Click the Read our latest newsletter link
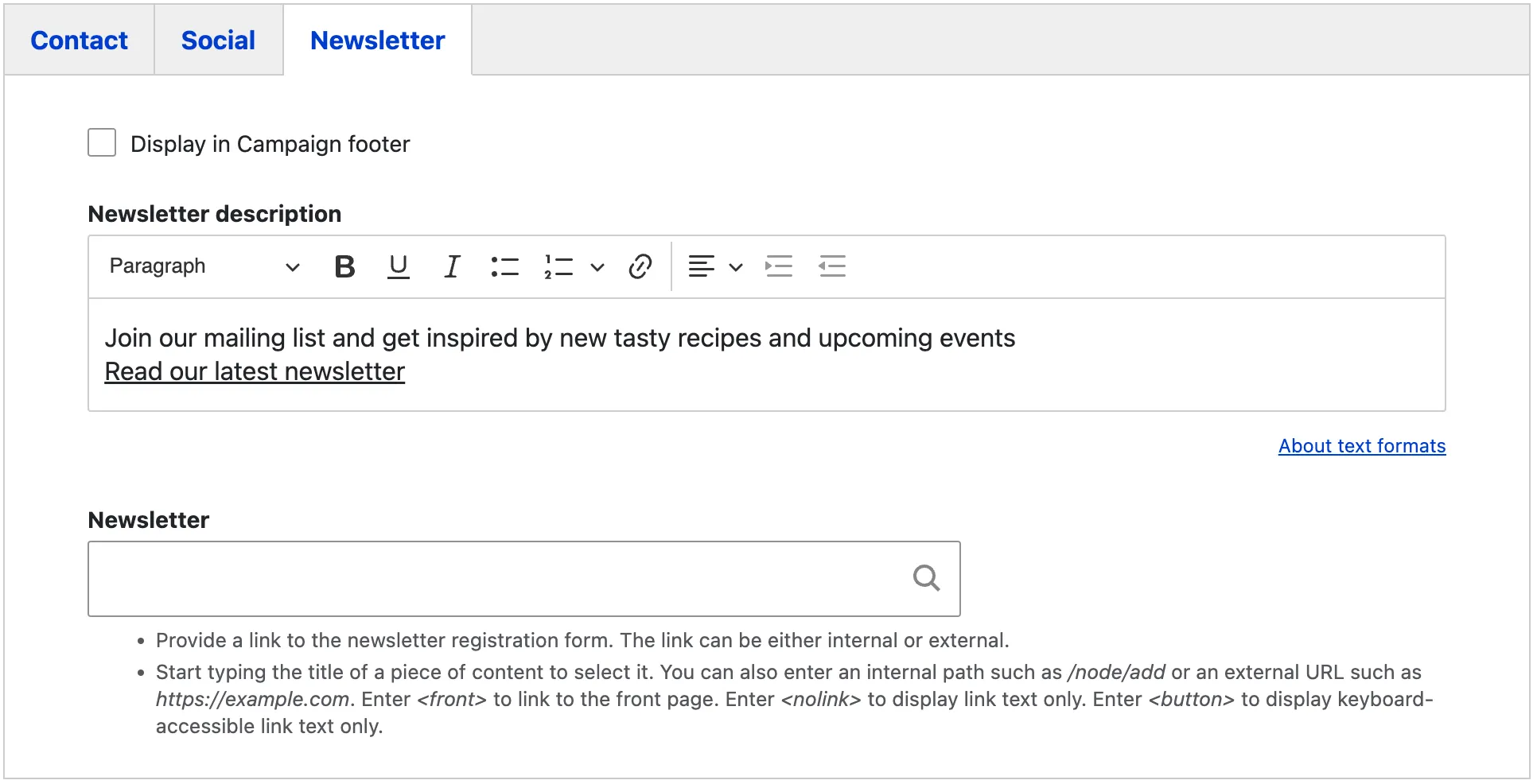 coord(255,371)
